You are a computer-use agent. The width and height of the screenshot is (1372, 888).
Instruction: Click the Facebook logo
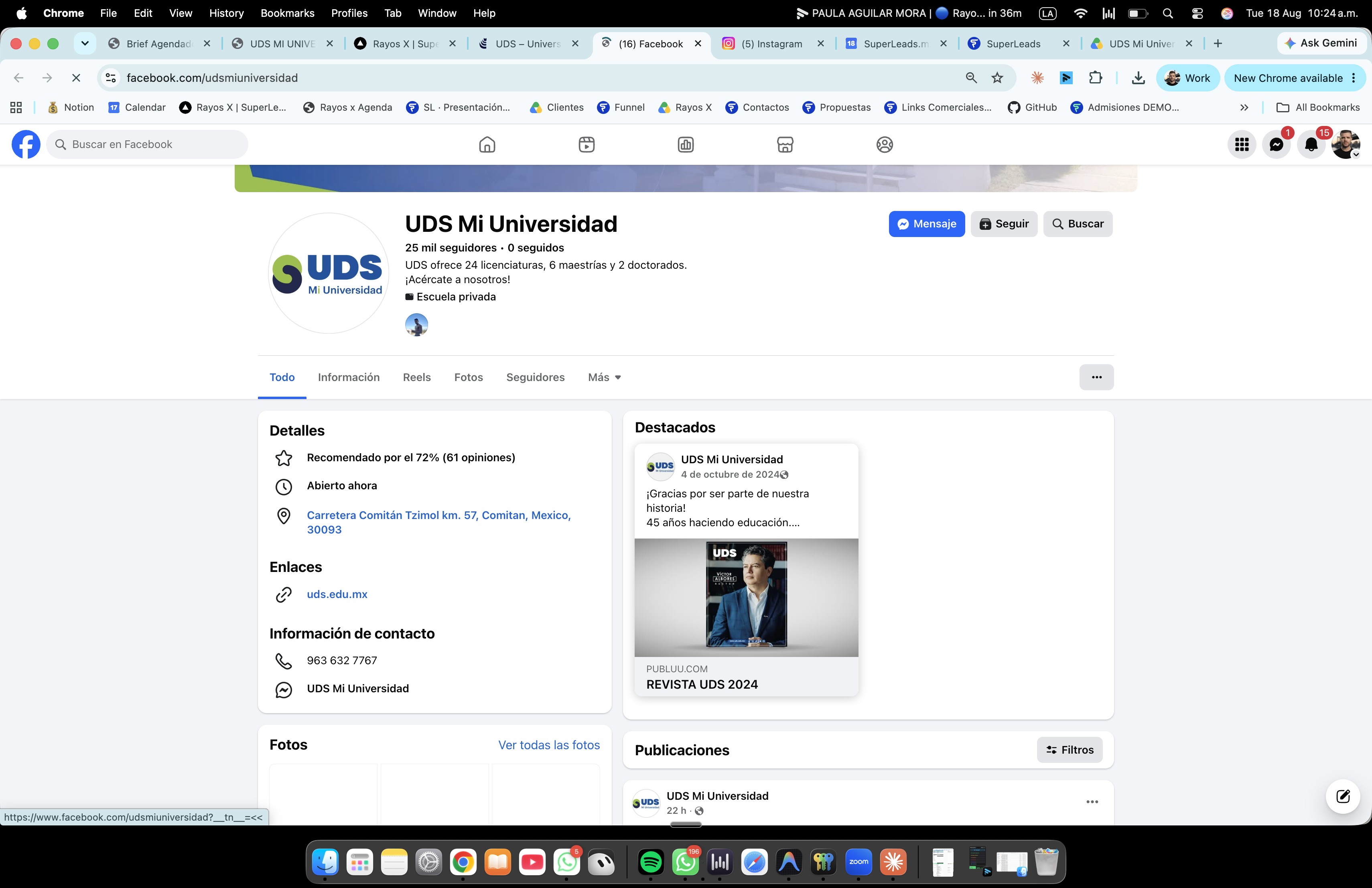pos(26,145)
